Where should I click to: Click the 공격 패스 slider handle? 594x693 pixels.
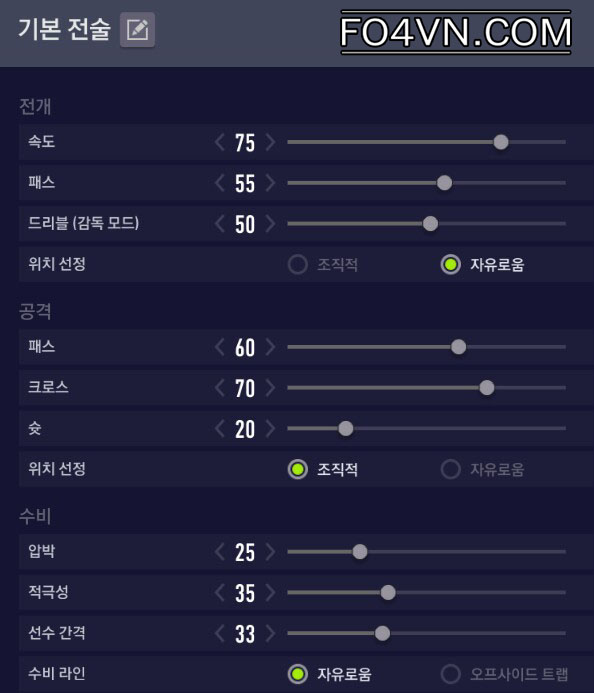point(459,347)
